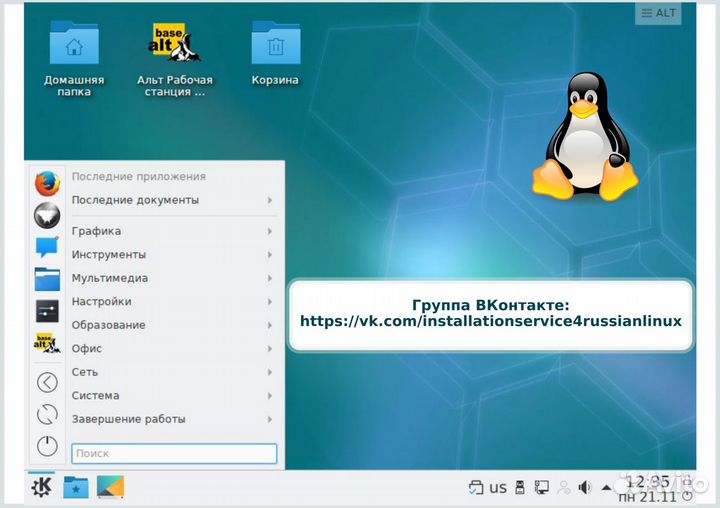Click the small power icon beside the date

(x=687, y=496)
